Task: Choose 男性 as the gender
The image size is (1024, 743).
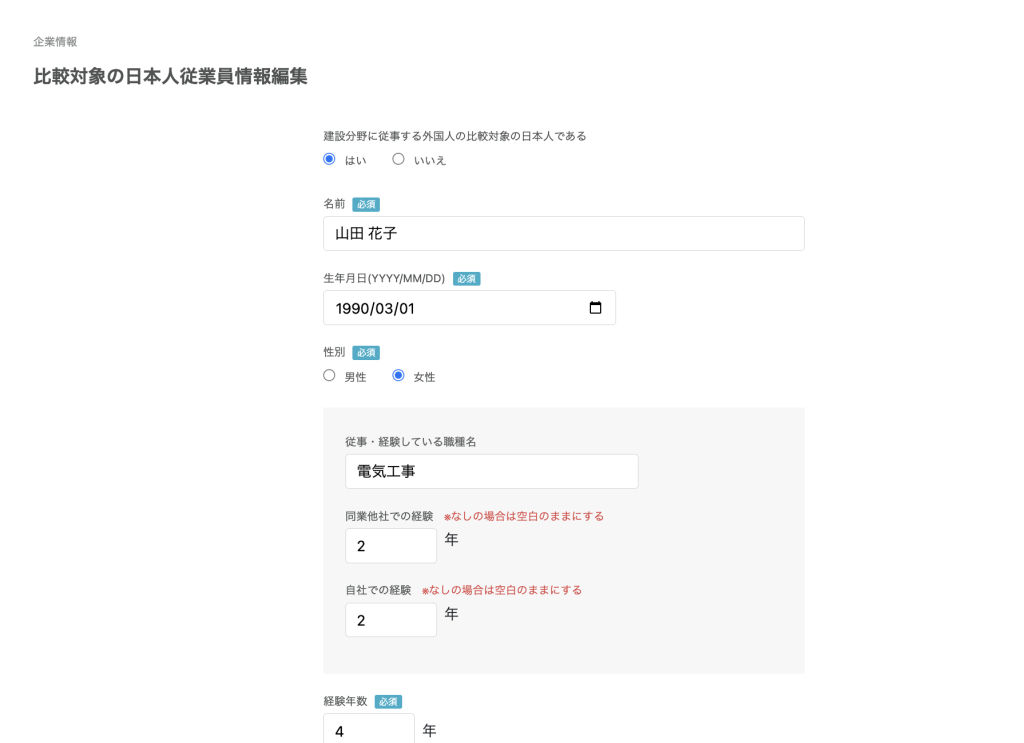Action: pyautogui.click(x=329, y=376)
